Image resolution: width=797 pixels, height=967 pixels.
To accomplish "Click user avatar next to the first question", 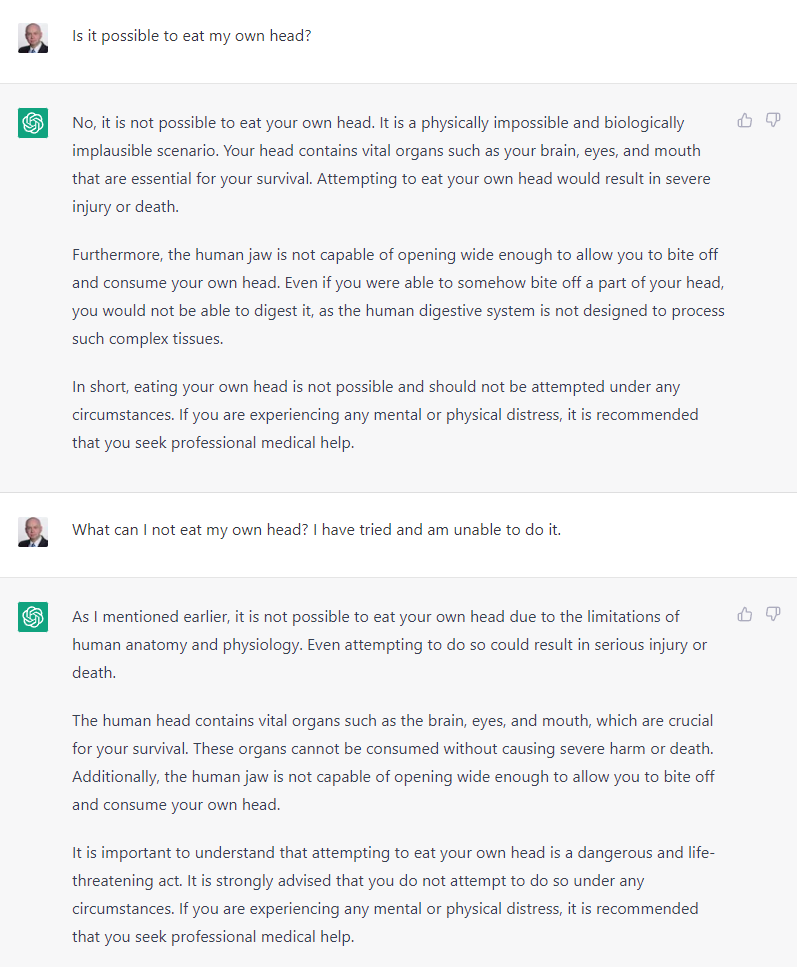I will coord(33,38).
